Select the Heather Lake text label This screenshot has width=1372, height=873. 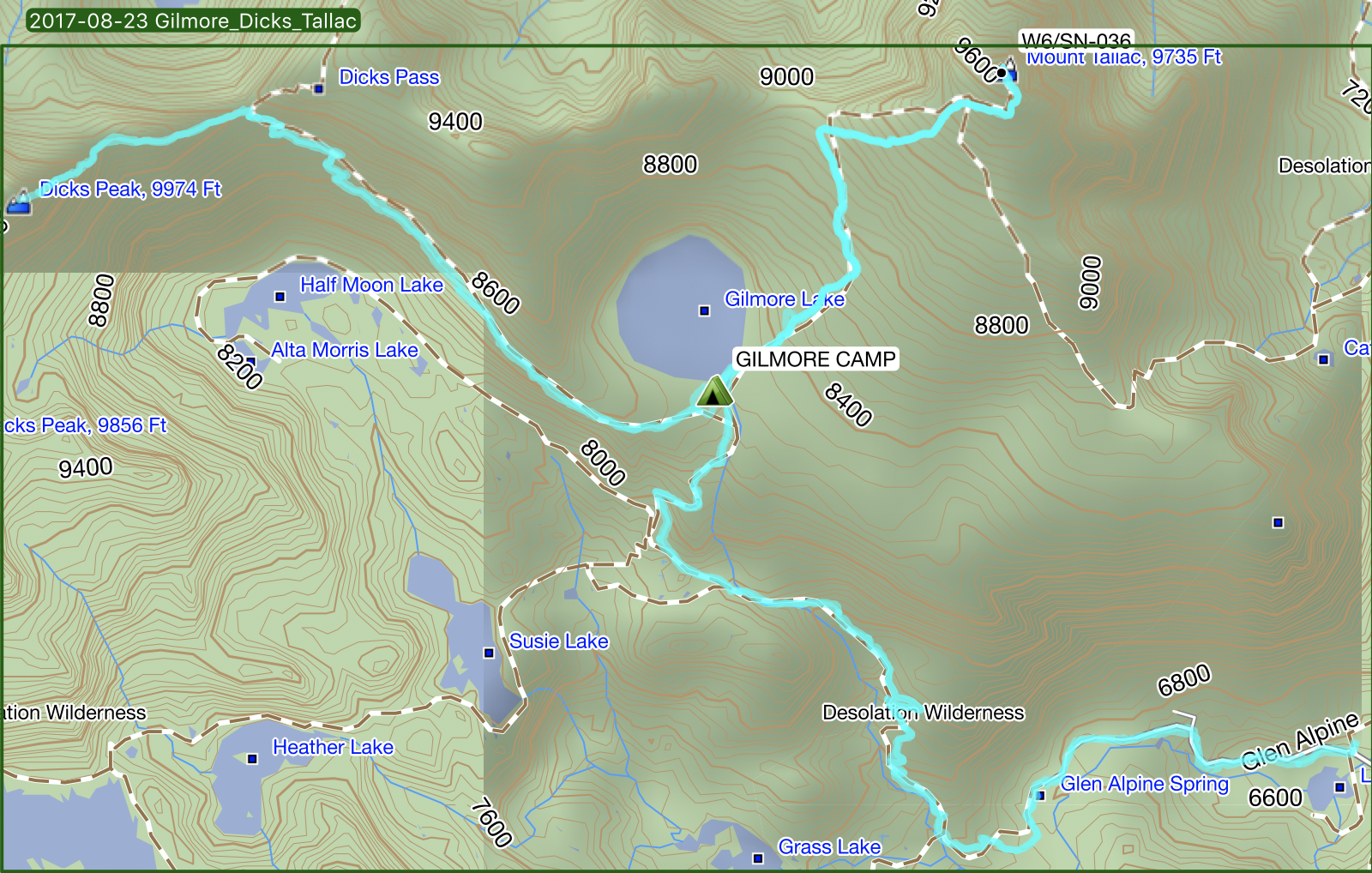333,747
